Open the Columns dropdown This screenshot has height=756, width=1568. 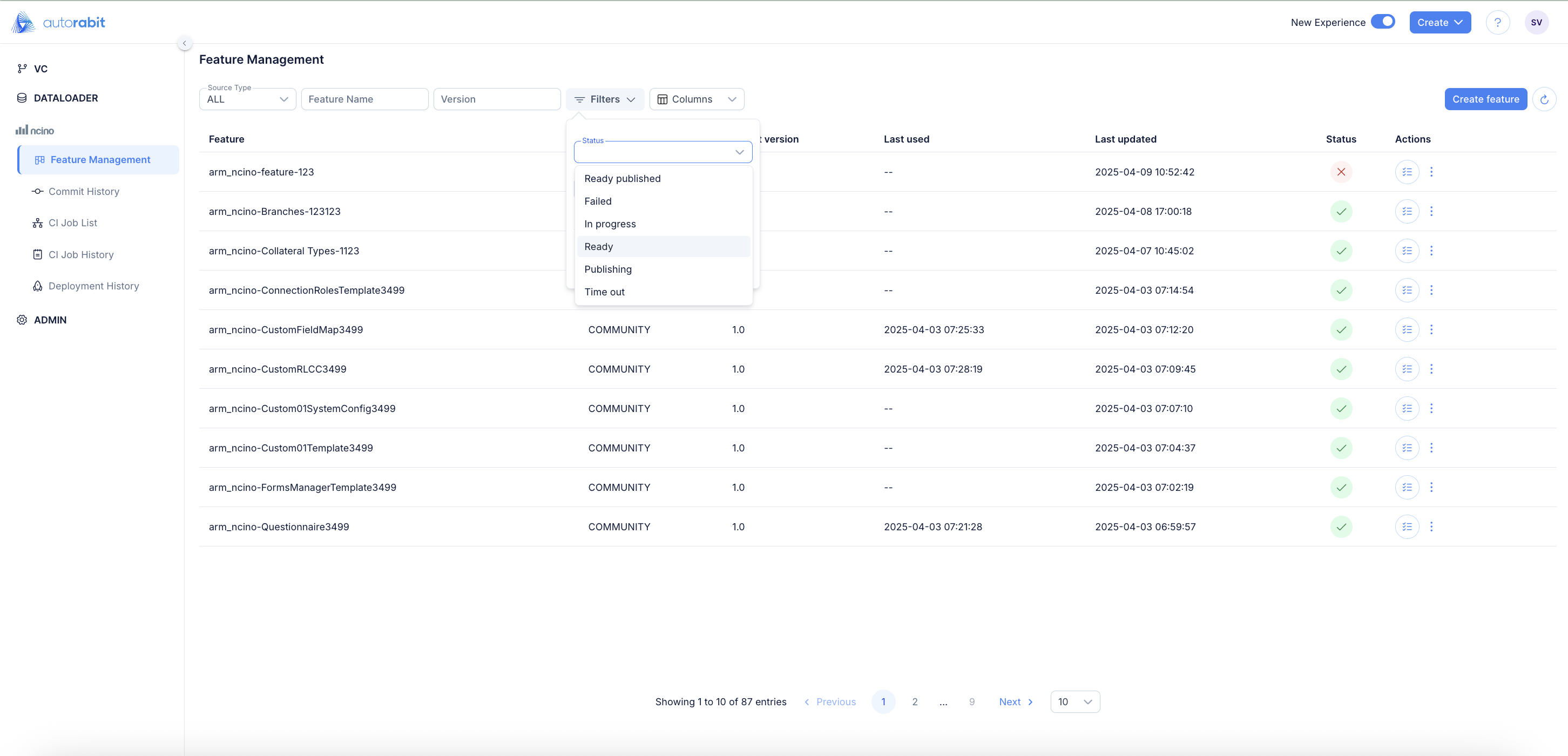coord(697,99)
